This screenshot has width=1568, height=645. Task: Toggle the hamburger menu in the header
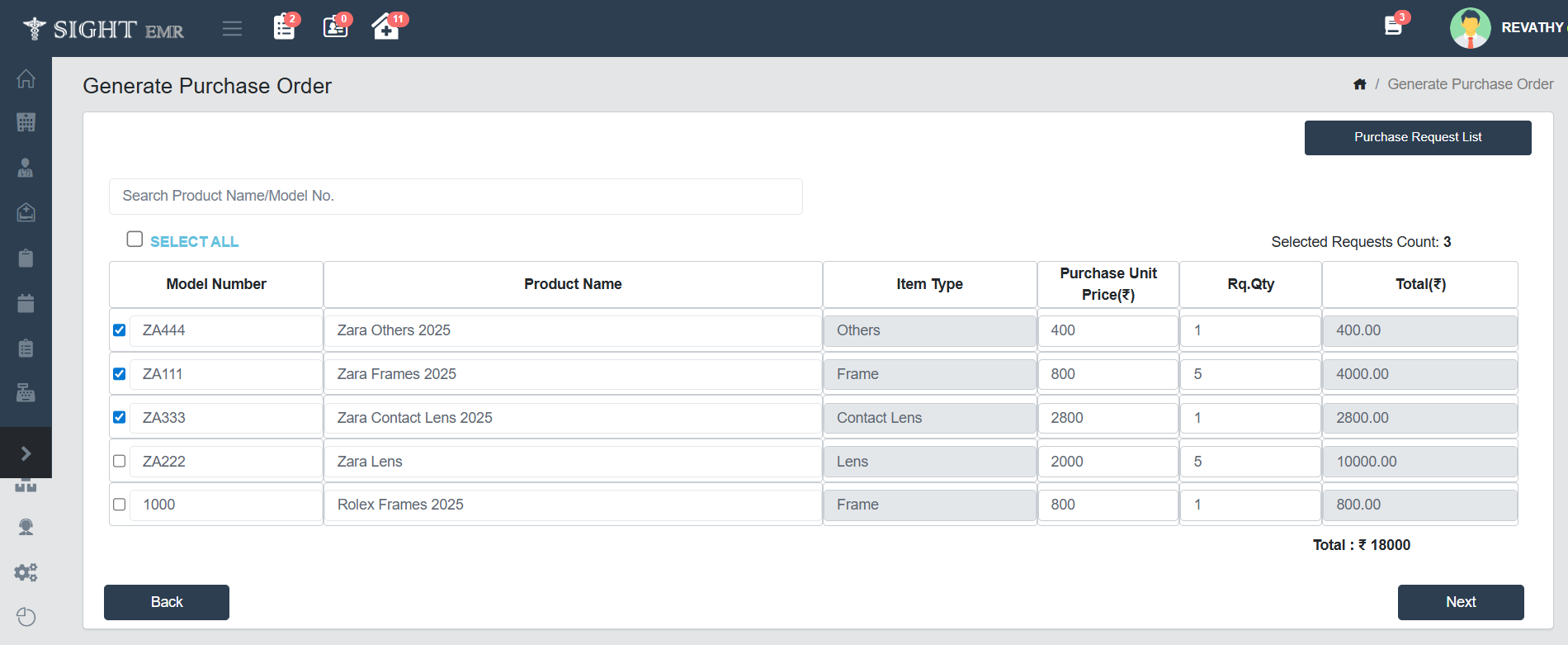coord(232,29)
